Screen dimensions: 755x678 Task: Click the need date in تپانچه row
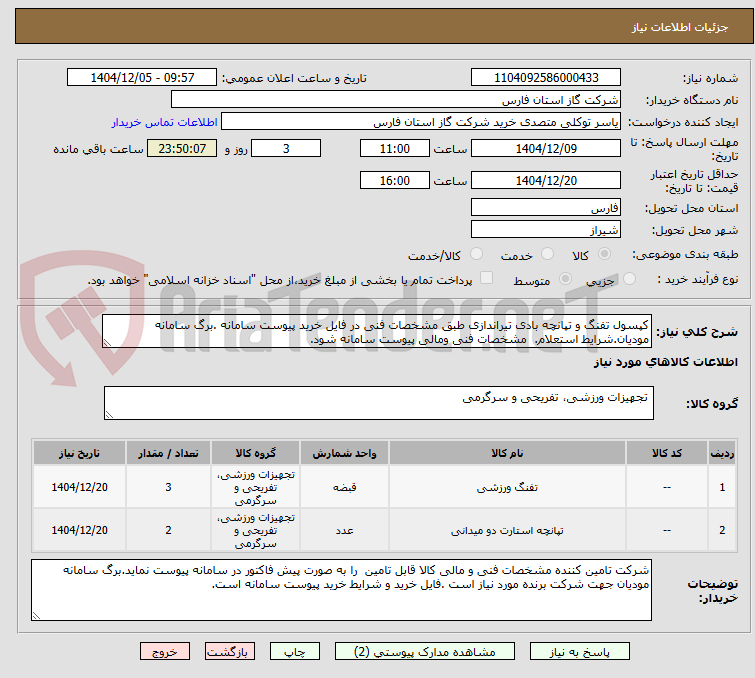(x=79, y=530)
